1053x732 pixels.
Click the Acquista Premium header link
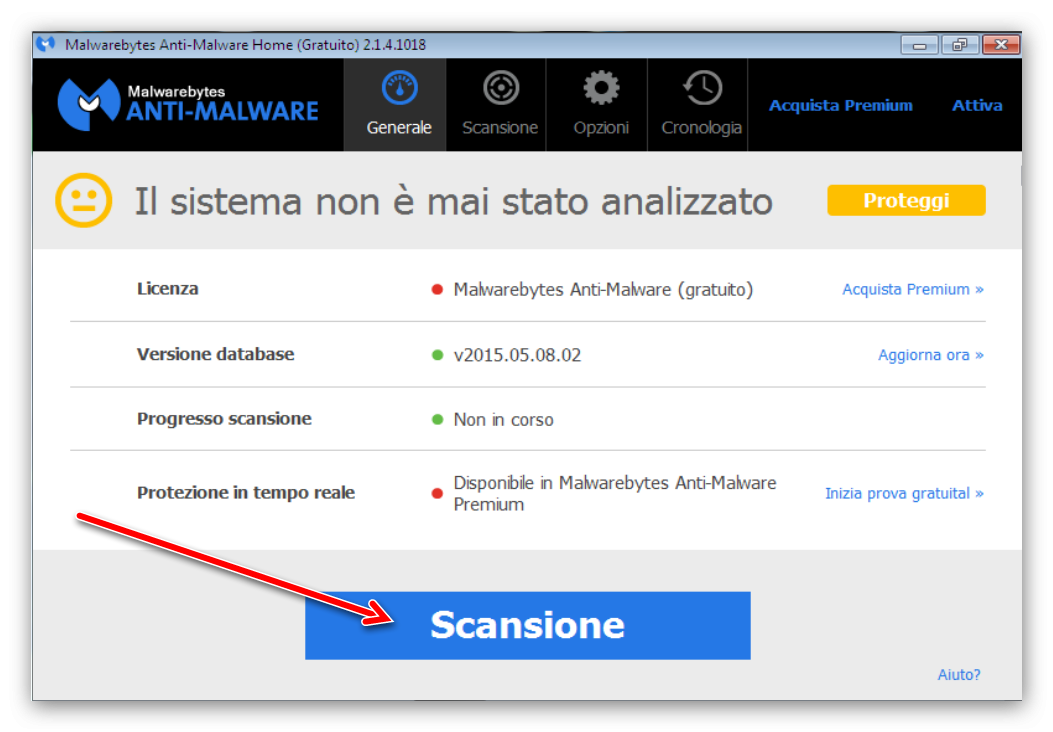click(x=840, y=105)
